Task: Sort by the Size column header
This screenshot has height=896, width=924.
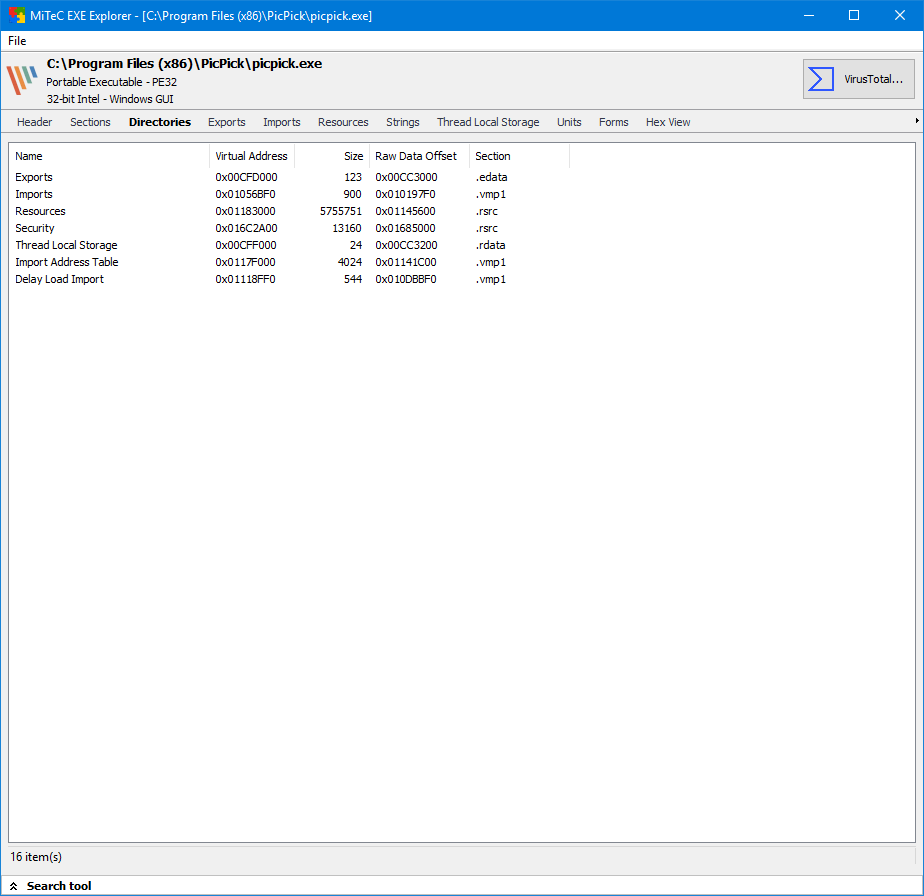Action: pos(332,156)
